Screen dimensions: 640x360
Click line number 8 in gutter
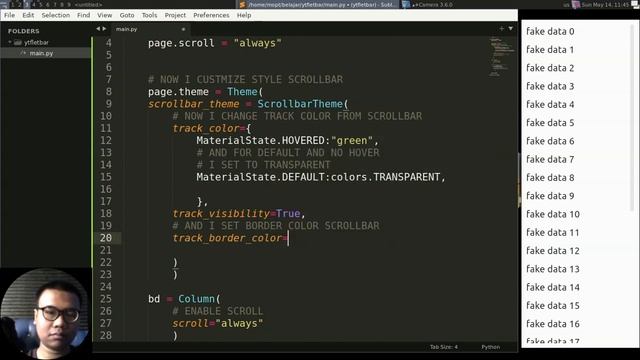[109, 91]
